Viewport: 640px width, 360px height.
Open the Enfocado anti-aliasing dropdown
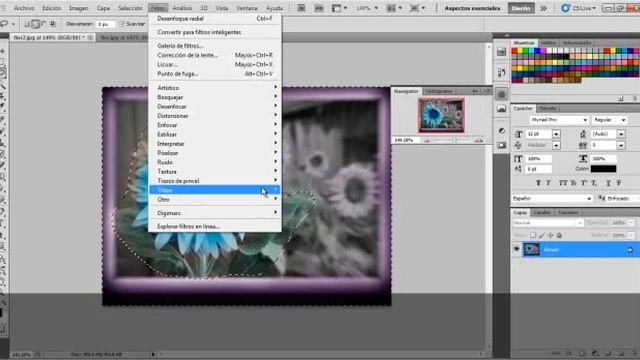point(623,198)
